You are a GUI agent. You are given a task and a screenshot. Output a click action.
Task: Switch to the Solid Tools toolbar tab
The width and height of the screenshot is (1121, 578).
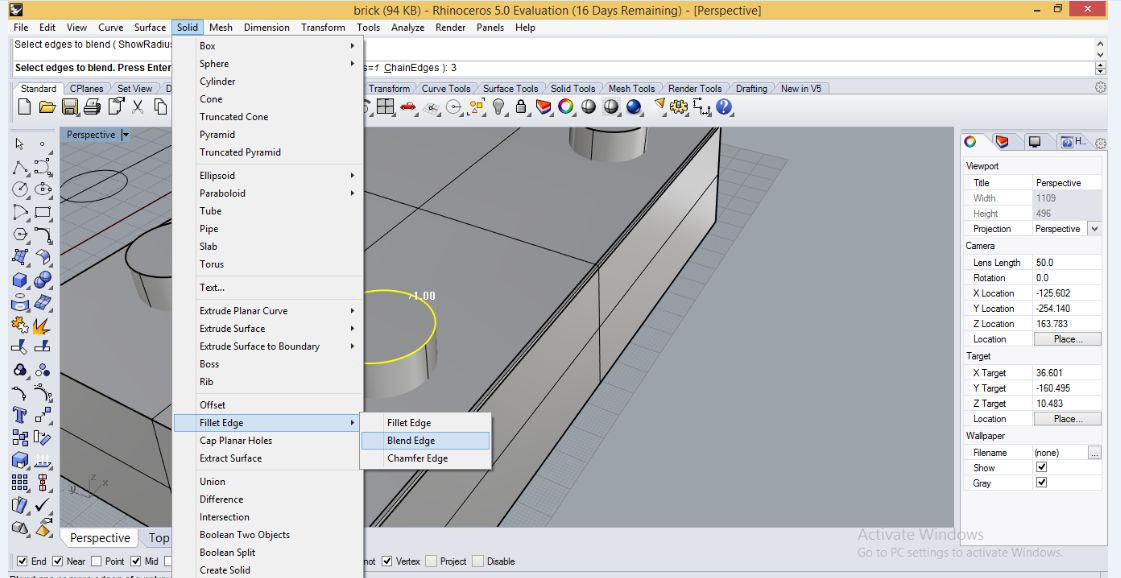click(x=573, y=89)
